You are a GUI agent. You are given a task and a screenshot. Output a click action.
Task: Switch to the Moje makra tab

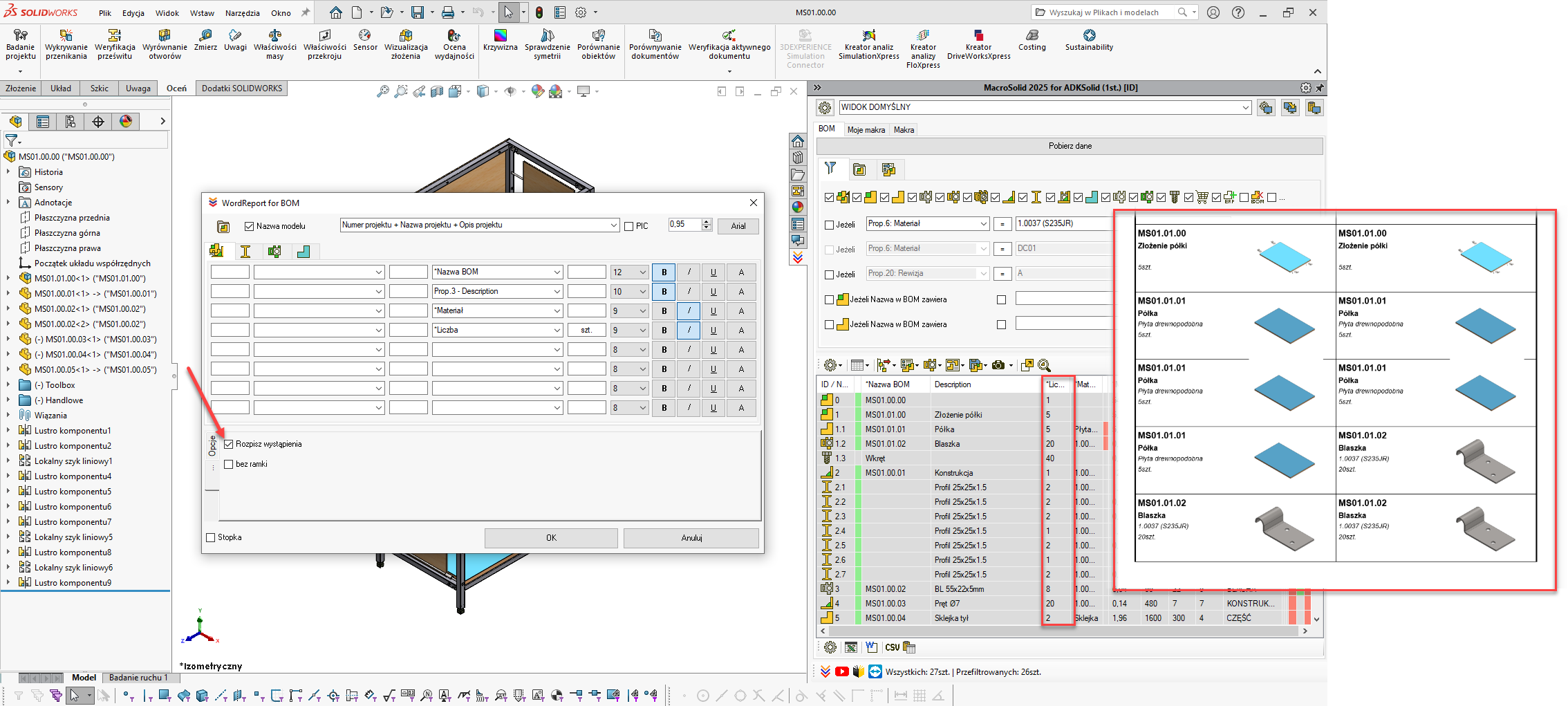[866, 130]
